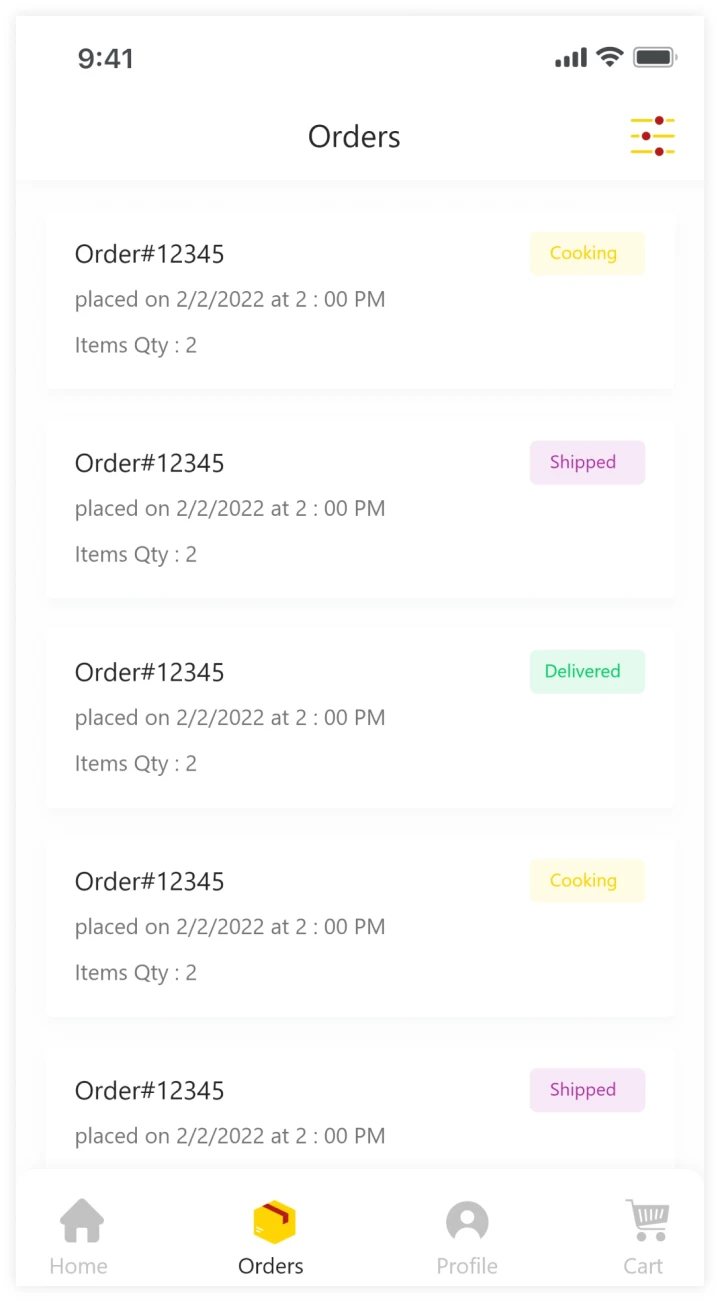The height and width of the screenshot is (1302, 720).
Task: Switch to the Profile tab label
Action: click(467, 1266)
